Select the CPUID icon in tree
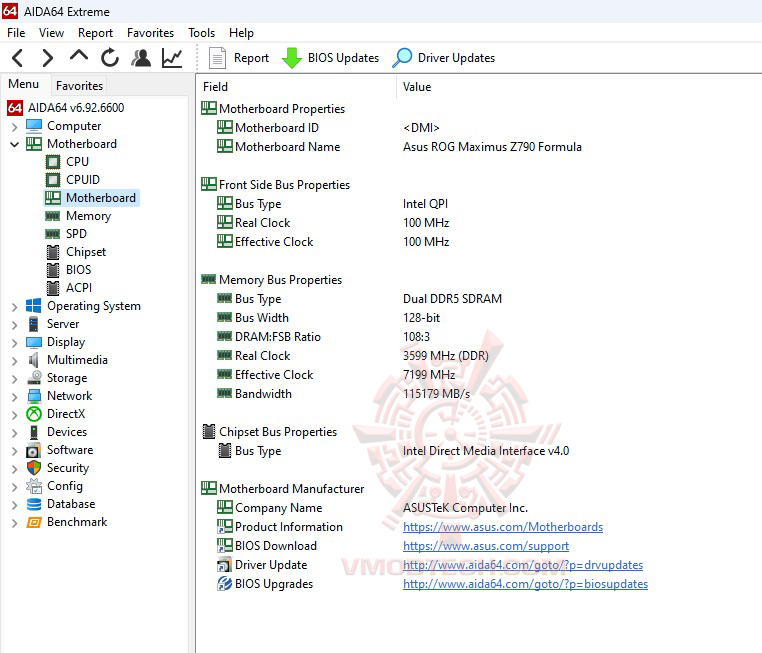The height and width of the screenshot is (653, 762). point(53,180)
